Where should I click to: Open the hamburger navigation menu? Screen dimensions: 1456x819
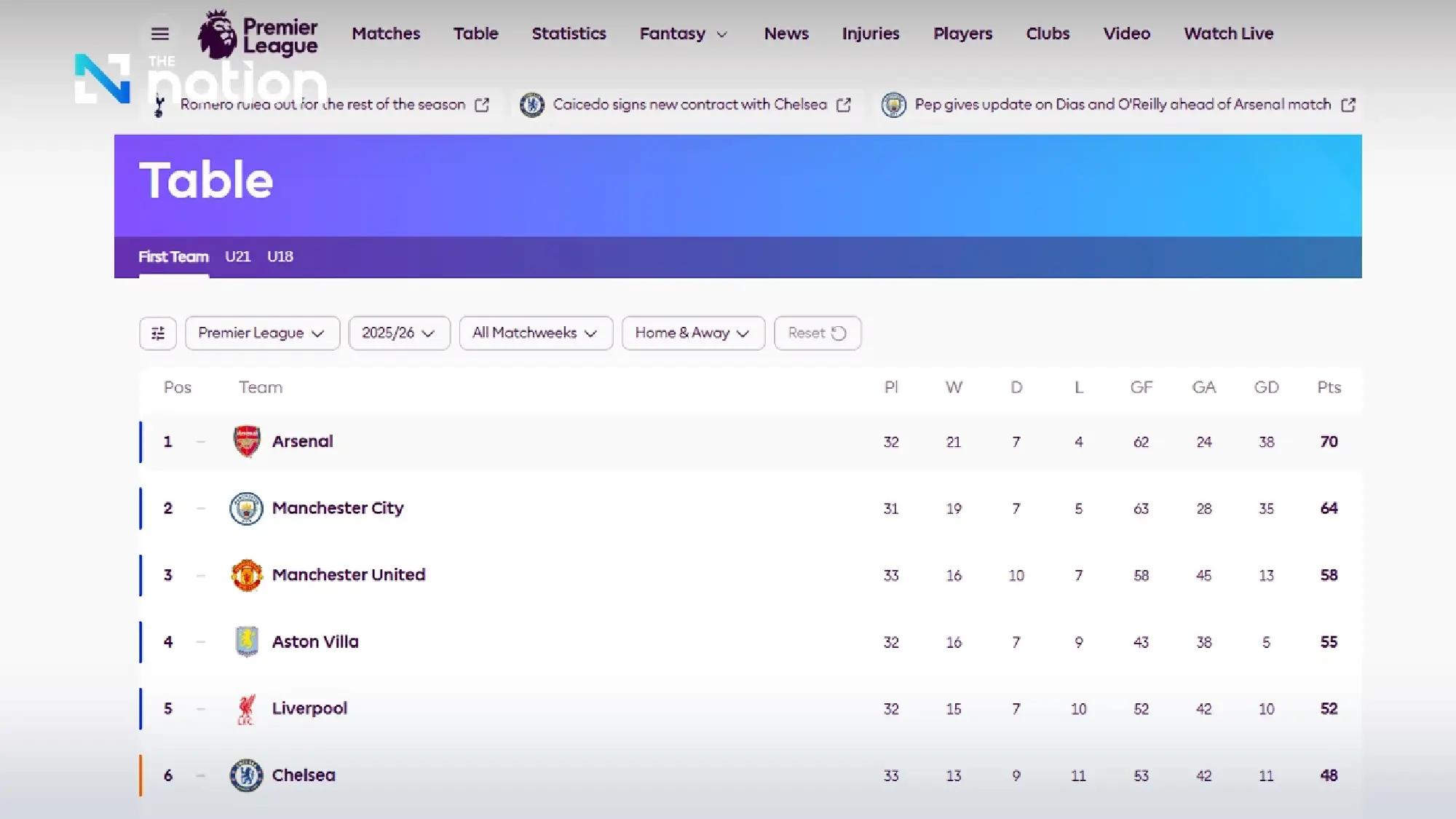pyautogui.click(x=159, y=33)
